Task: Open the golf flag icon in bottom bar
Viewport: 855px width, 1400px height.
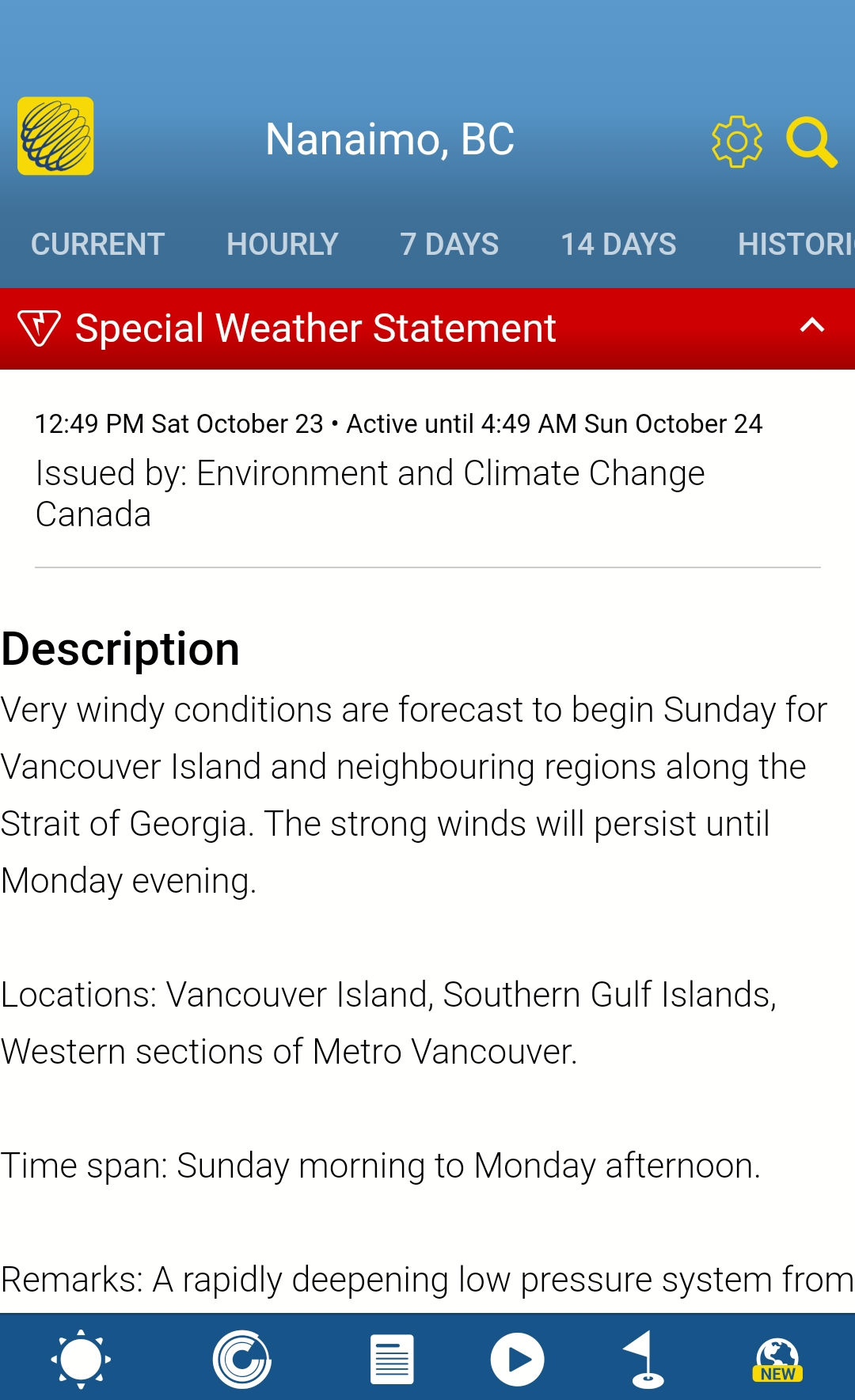Action: (643, 1360)
